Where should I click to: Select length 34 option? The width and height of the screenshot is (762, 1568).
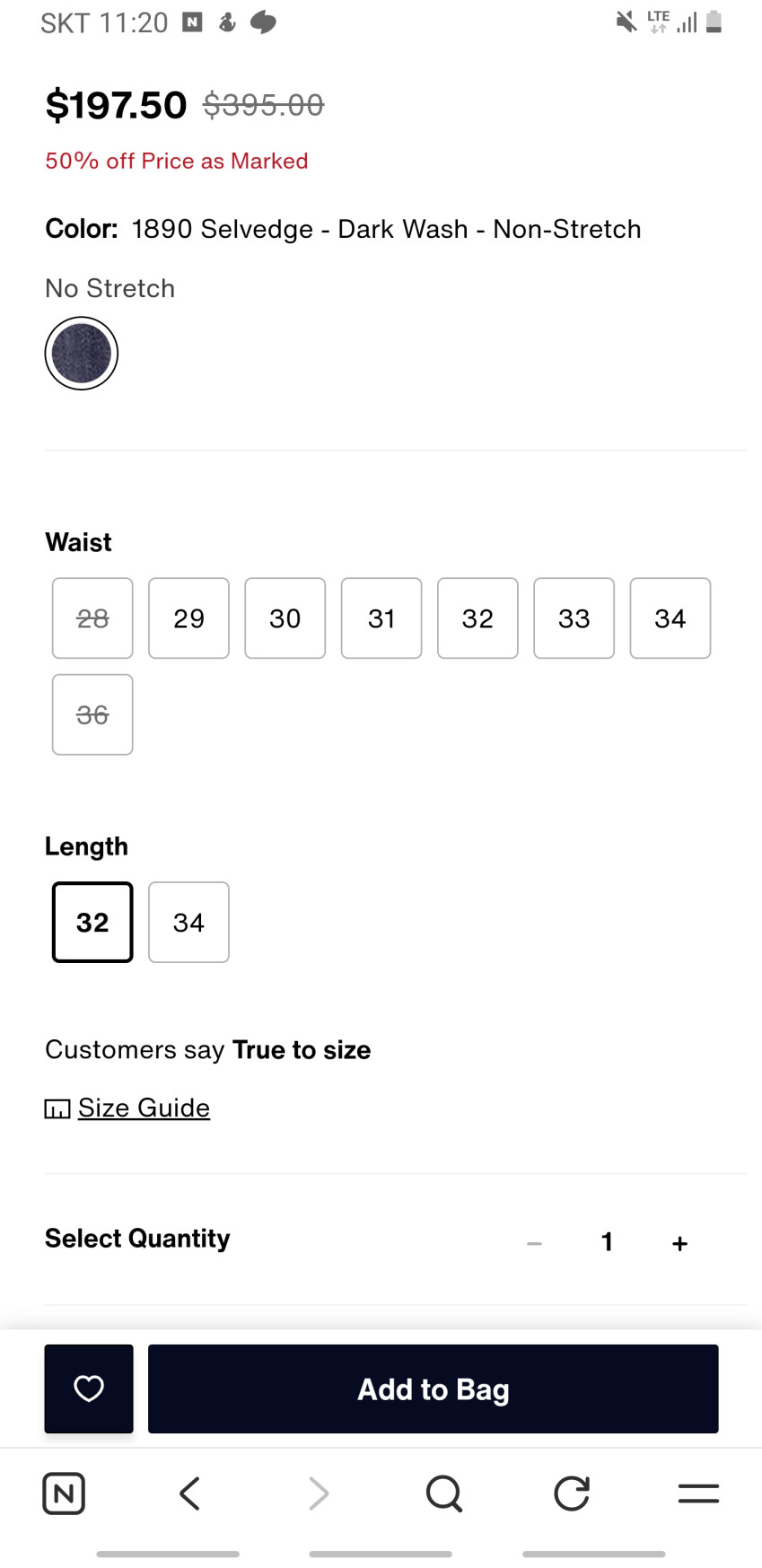tap(188, 923)
